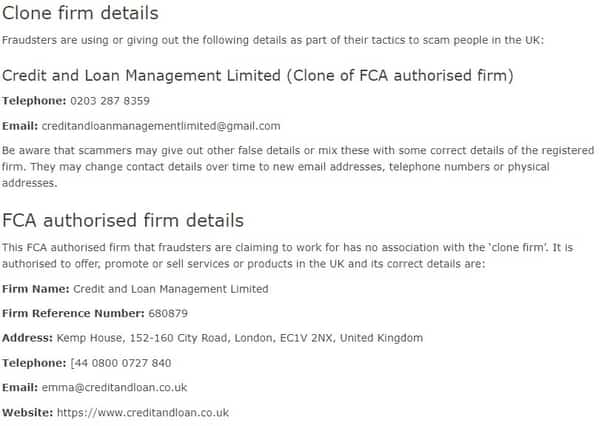Viewport: 602px width, 426px height.
Task: Click the sentence about fraudsters using details
Action: click(x=273, y=40)
